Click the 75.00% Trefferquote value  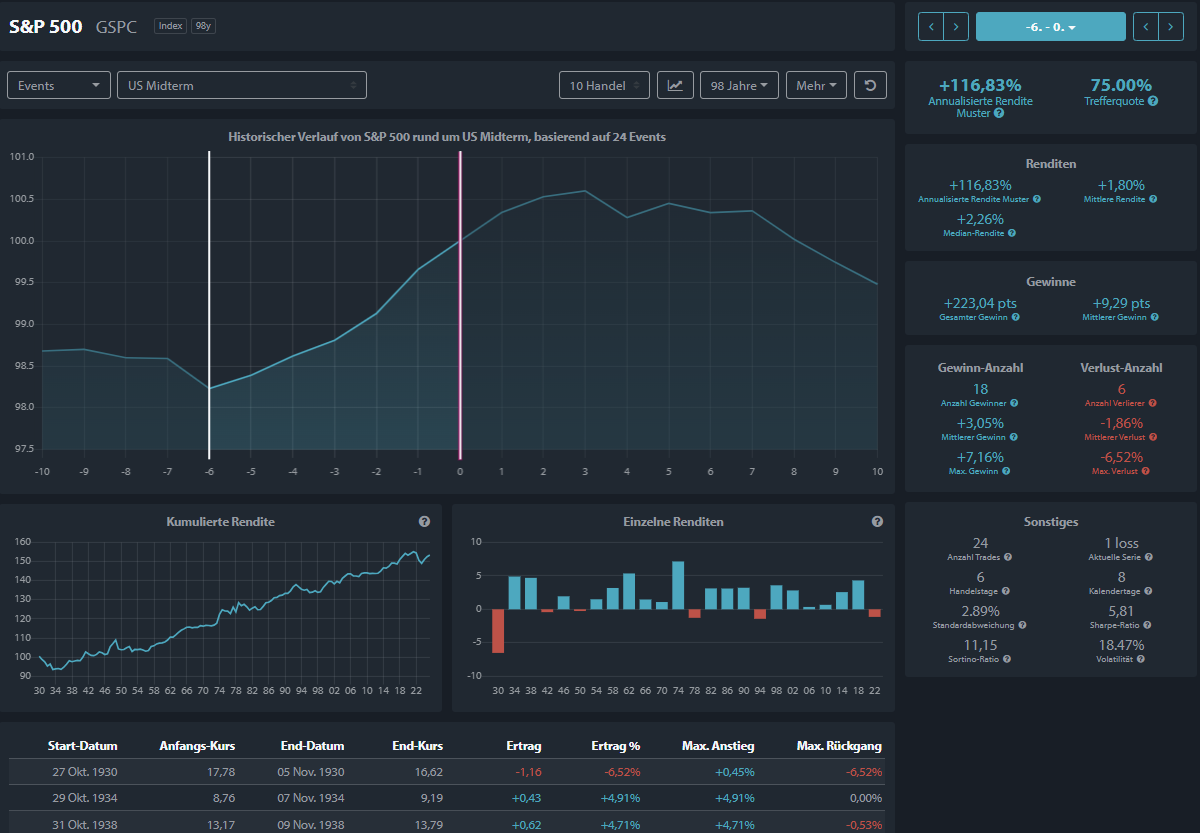click(x=1121, y=85)
